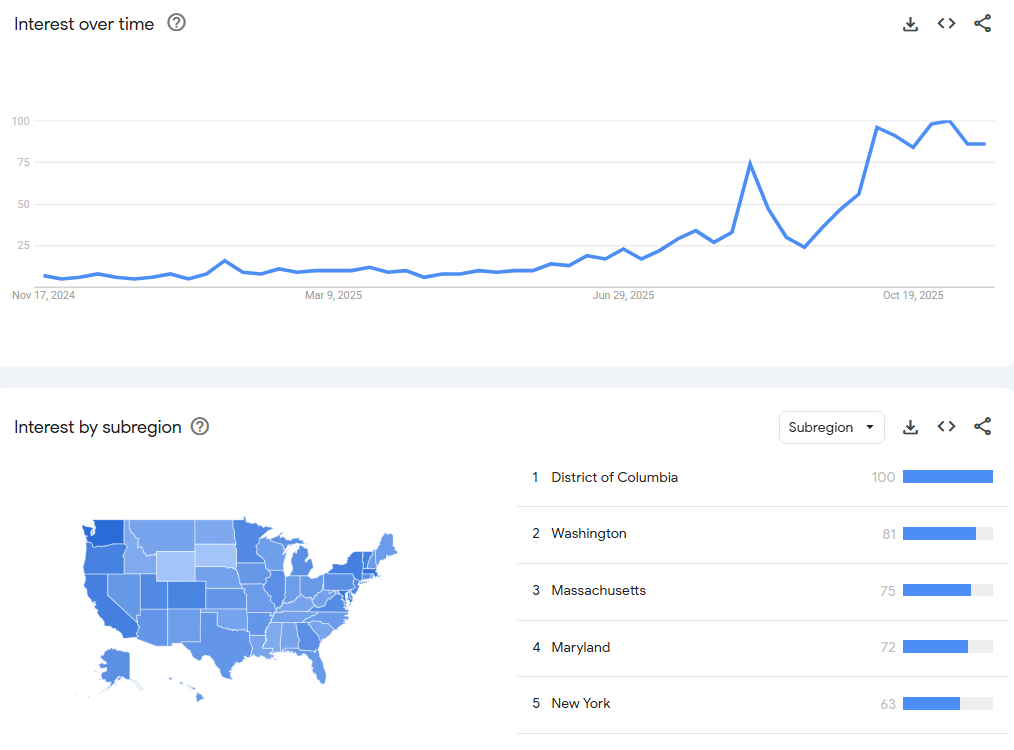Image resolution: width=1014 pixels, height=750 pixels.
Task: Open the New York subregion entry
Action: [580, 704]
